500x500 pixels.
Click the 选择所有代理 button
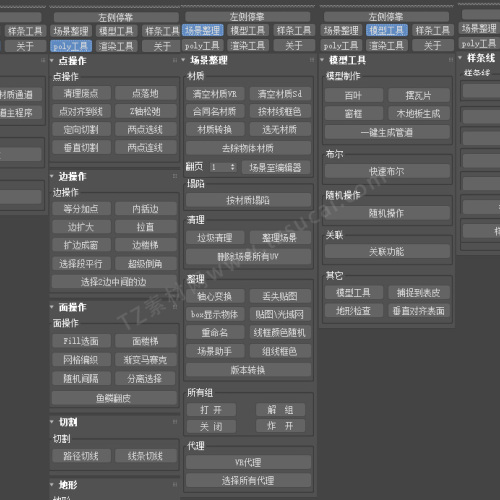248,480
